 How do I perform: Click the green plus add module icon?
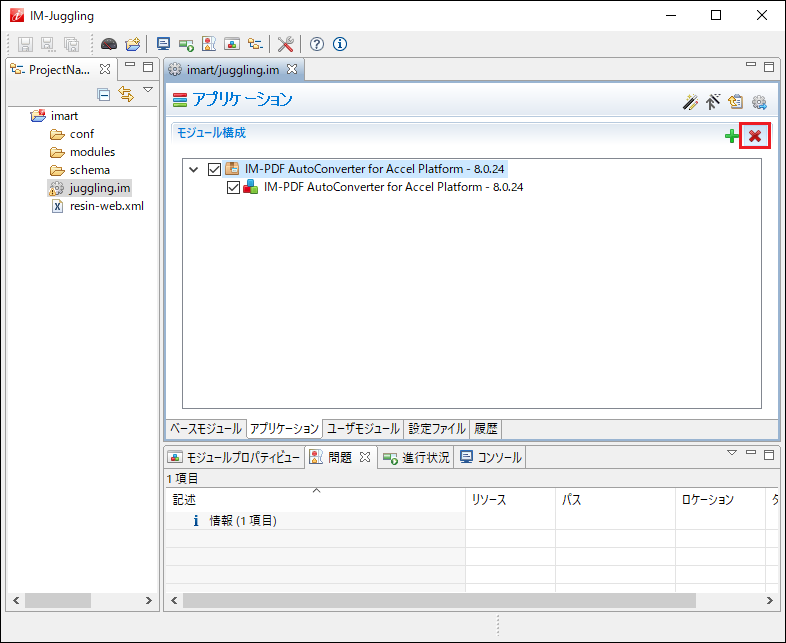click(x=732, y=136)
